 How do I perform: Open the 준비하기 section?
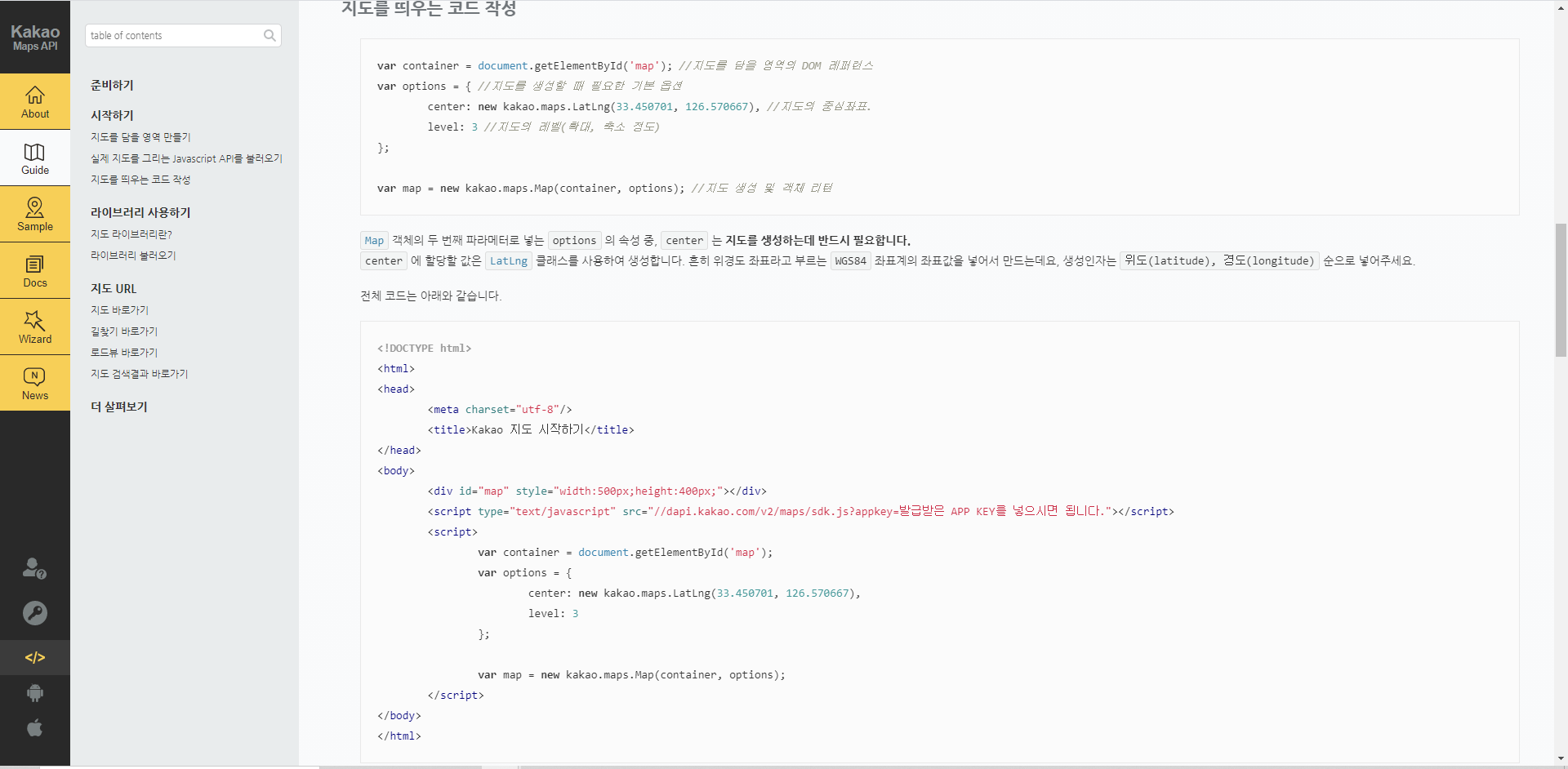pos(112,85)
